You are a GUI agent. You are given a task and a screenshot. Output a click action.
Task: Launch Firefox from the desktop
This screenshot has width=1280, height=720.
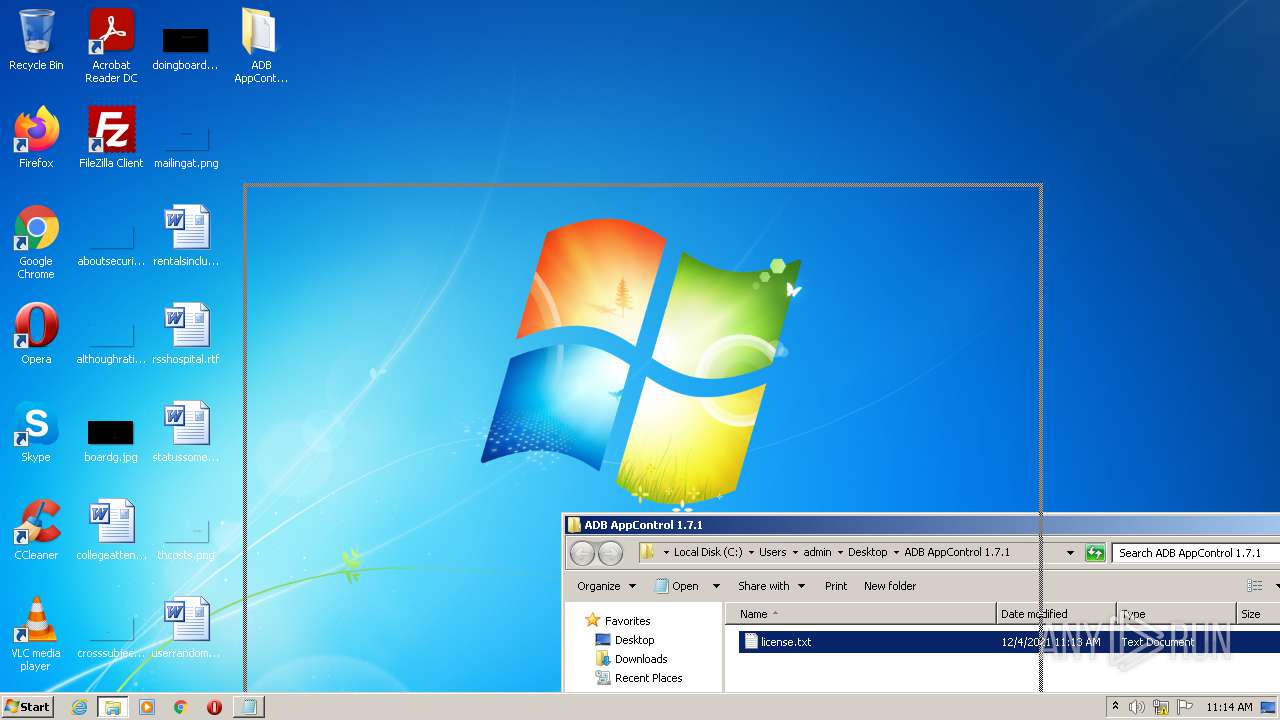(x=36, y=138)
